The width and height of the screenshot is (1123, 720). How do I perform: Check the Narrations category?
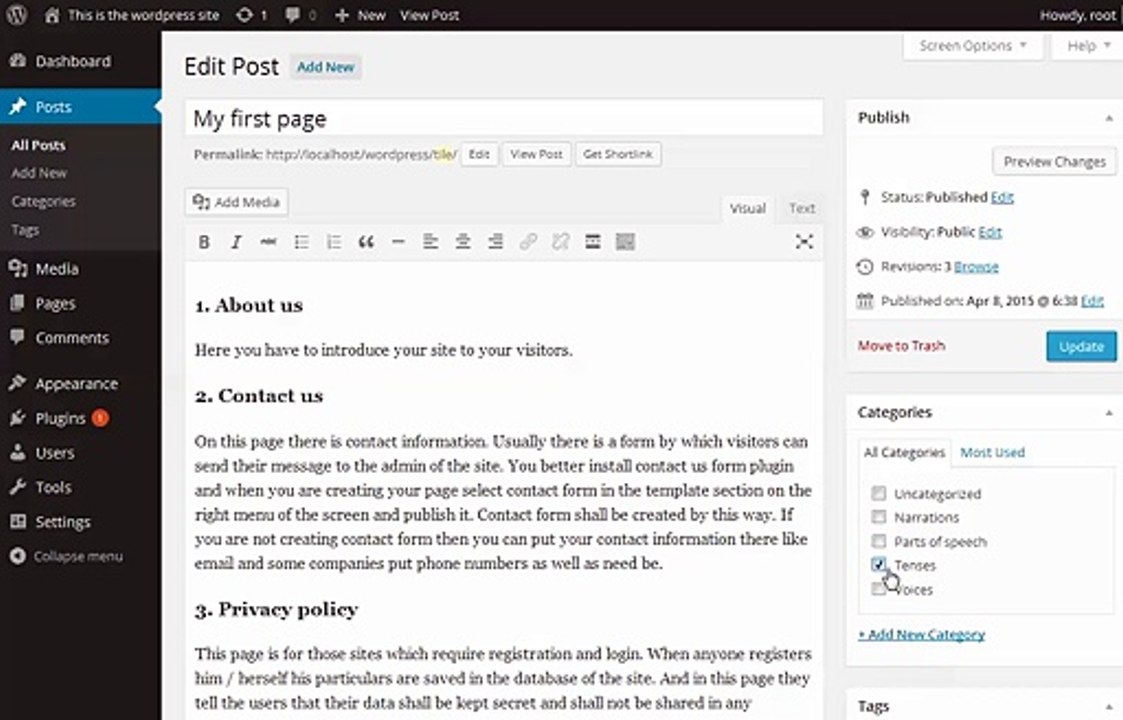(879, 517)
